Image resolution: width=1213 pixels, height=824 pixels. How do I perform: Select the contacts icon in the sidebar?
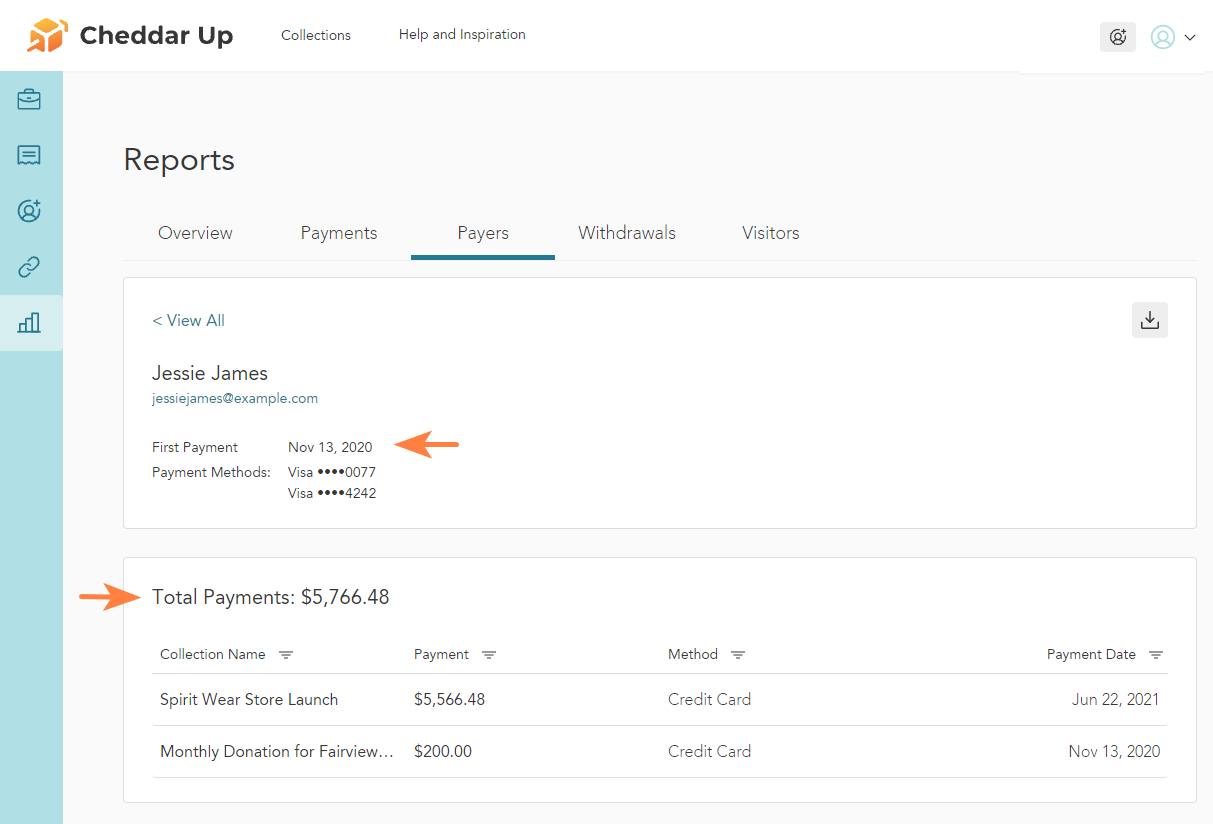[29, 211]
